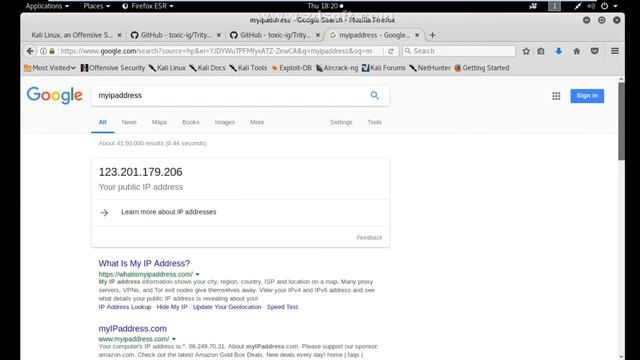Open Update Your Geolocation sublink
Screen dimensions: 640x360
tap(227, 307)
